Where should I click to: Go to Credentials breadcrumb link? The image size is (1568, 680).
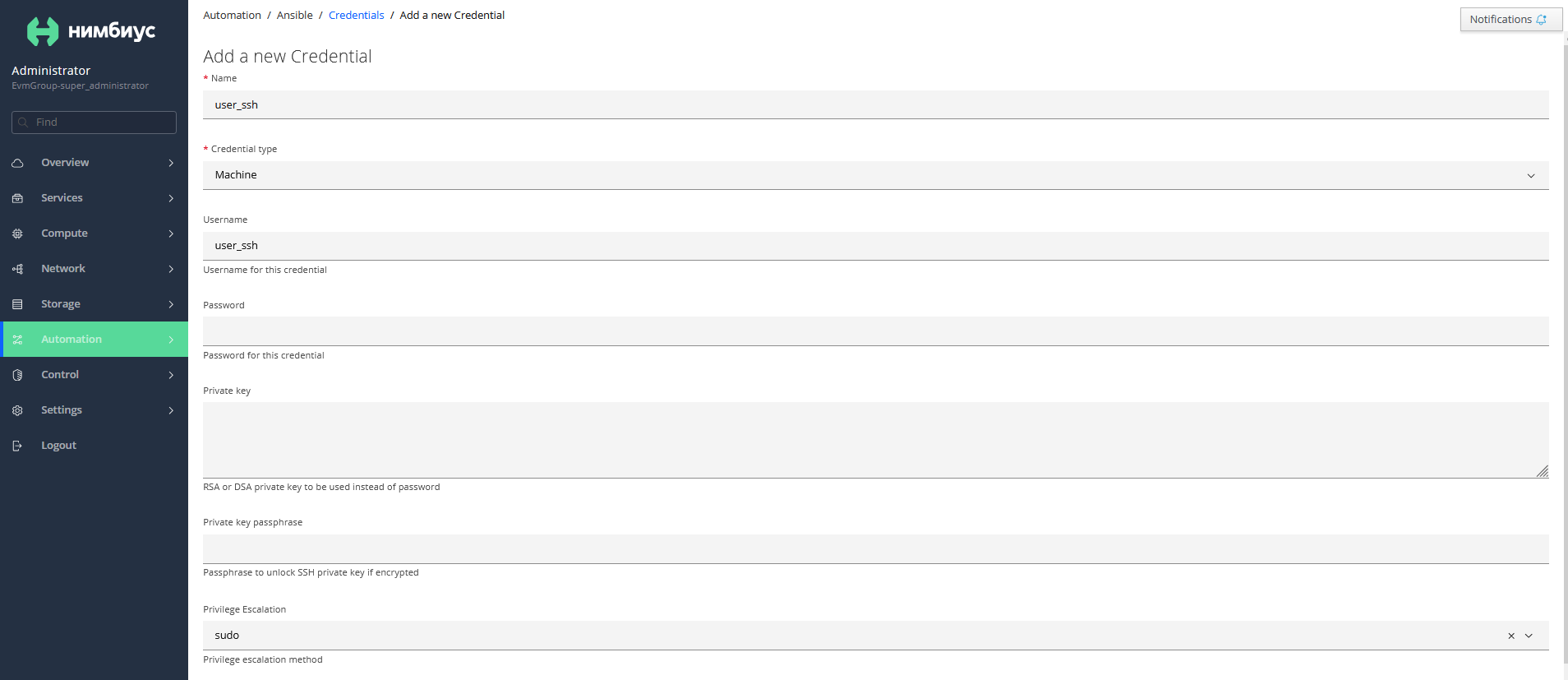tap(356, 16)
